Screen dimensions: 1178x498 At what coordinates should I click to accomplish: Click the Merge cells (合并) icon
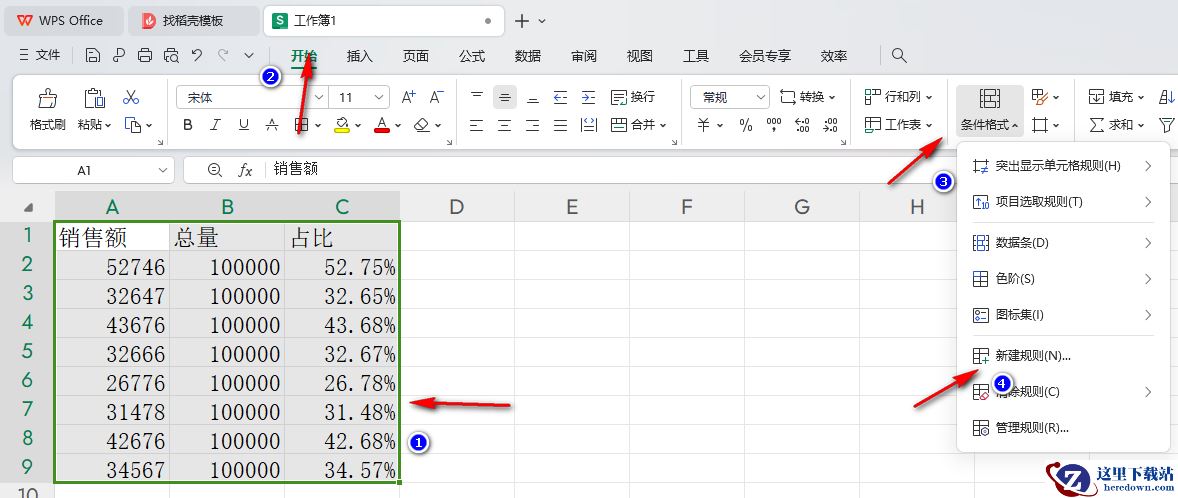pyautogui.click(x=619, y=125)
